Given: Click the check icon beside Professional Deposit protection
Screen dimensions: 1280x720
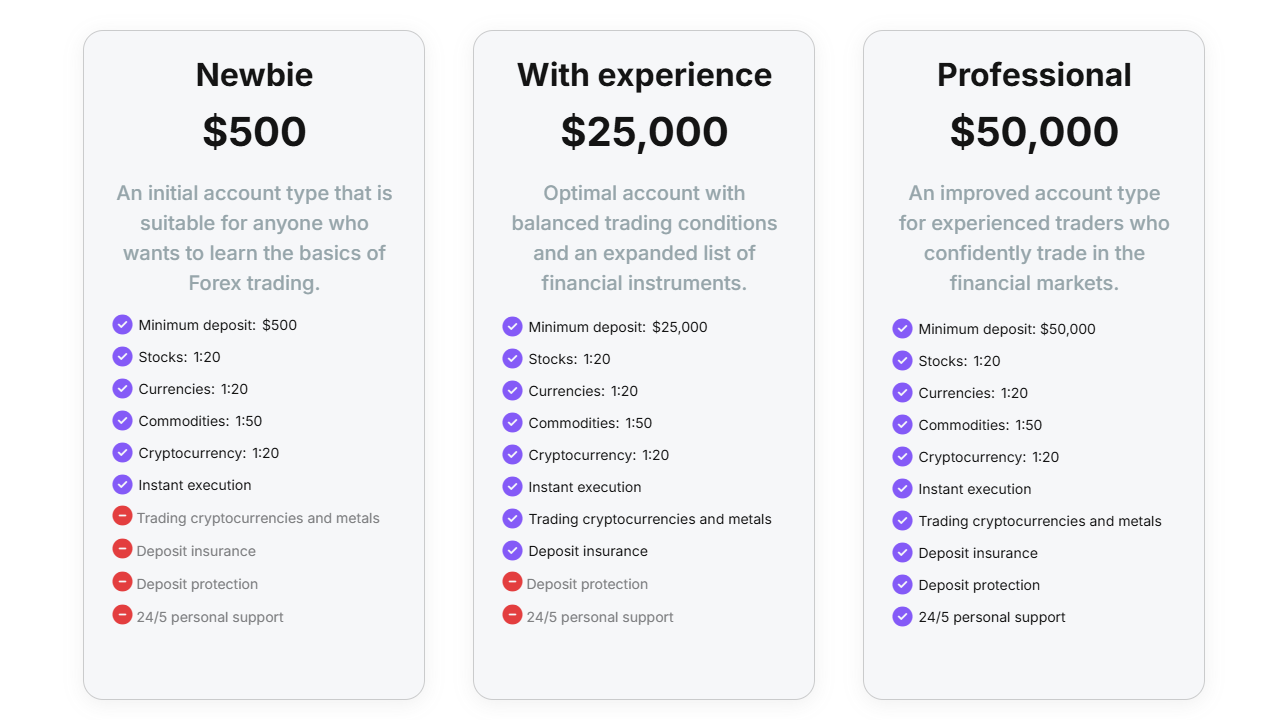Looking at the screenshot, I should point(902,584).
